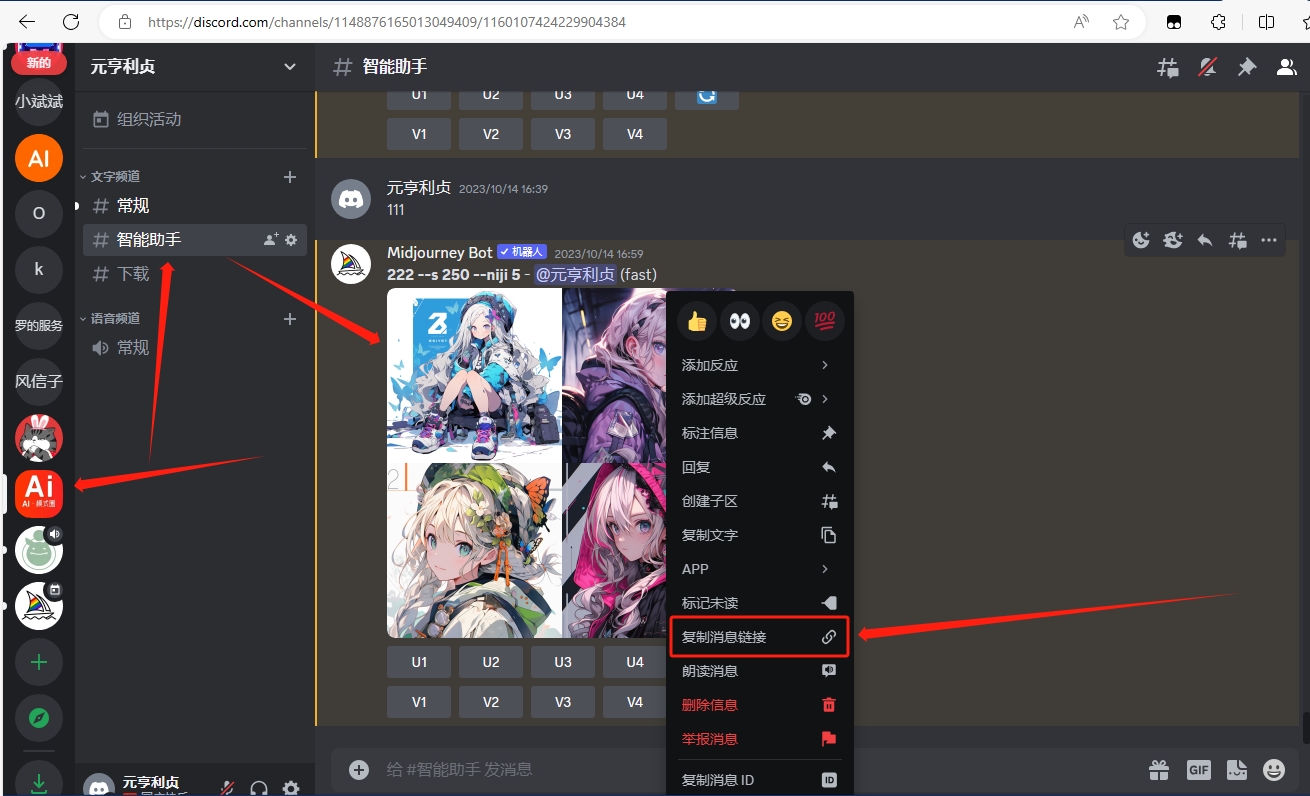Screen dimensions: 1310x796
Task: React with laughing emoji
Action: point(782,321)
